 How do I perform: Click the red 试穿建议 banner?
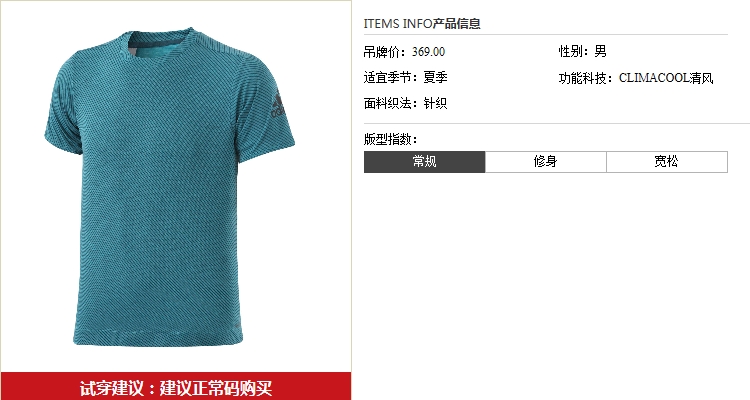(x=176, y=387)
